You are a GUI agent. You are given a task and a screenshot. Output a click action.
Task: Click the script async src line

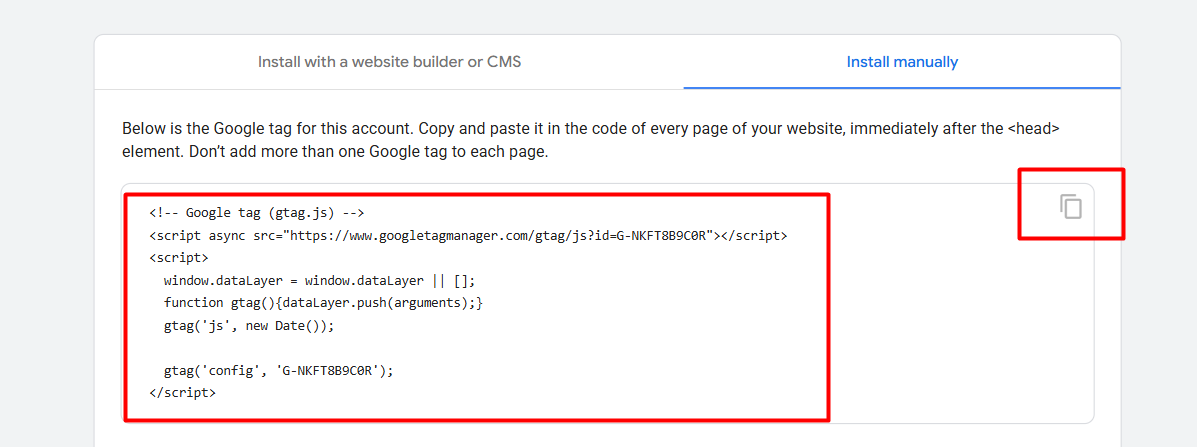pos(467,236)
